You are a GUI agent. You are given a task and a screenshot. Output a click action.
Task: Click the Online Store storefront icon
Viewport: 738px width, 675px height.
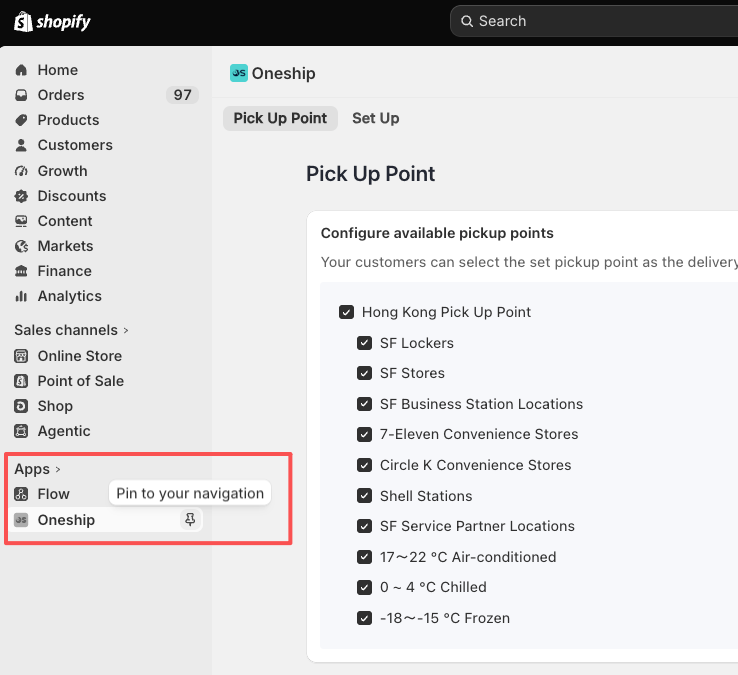point(21,356)
